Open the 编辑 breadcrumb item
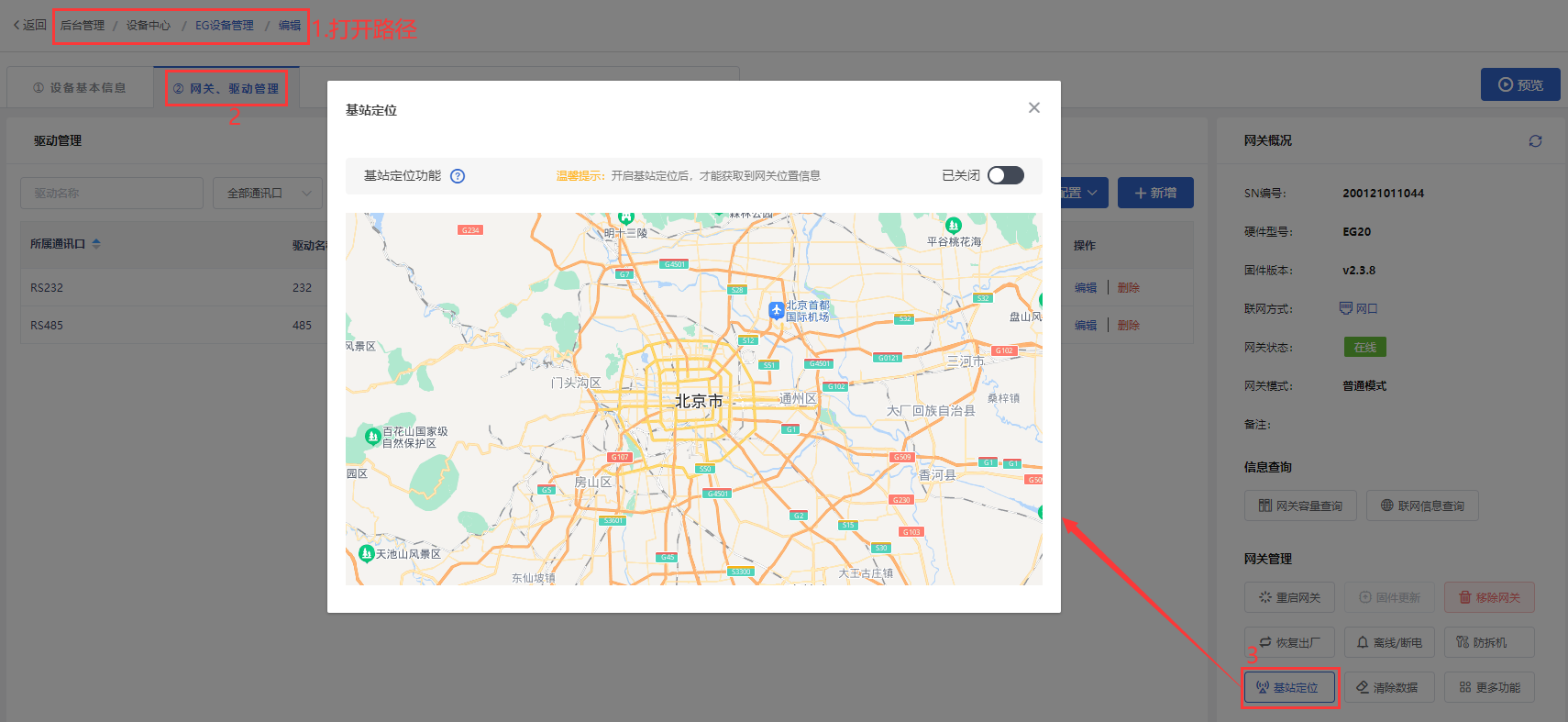The width and height of the screenshot is (1568, 722). pyautogui.click(x=290, y=26)
